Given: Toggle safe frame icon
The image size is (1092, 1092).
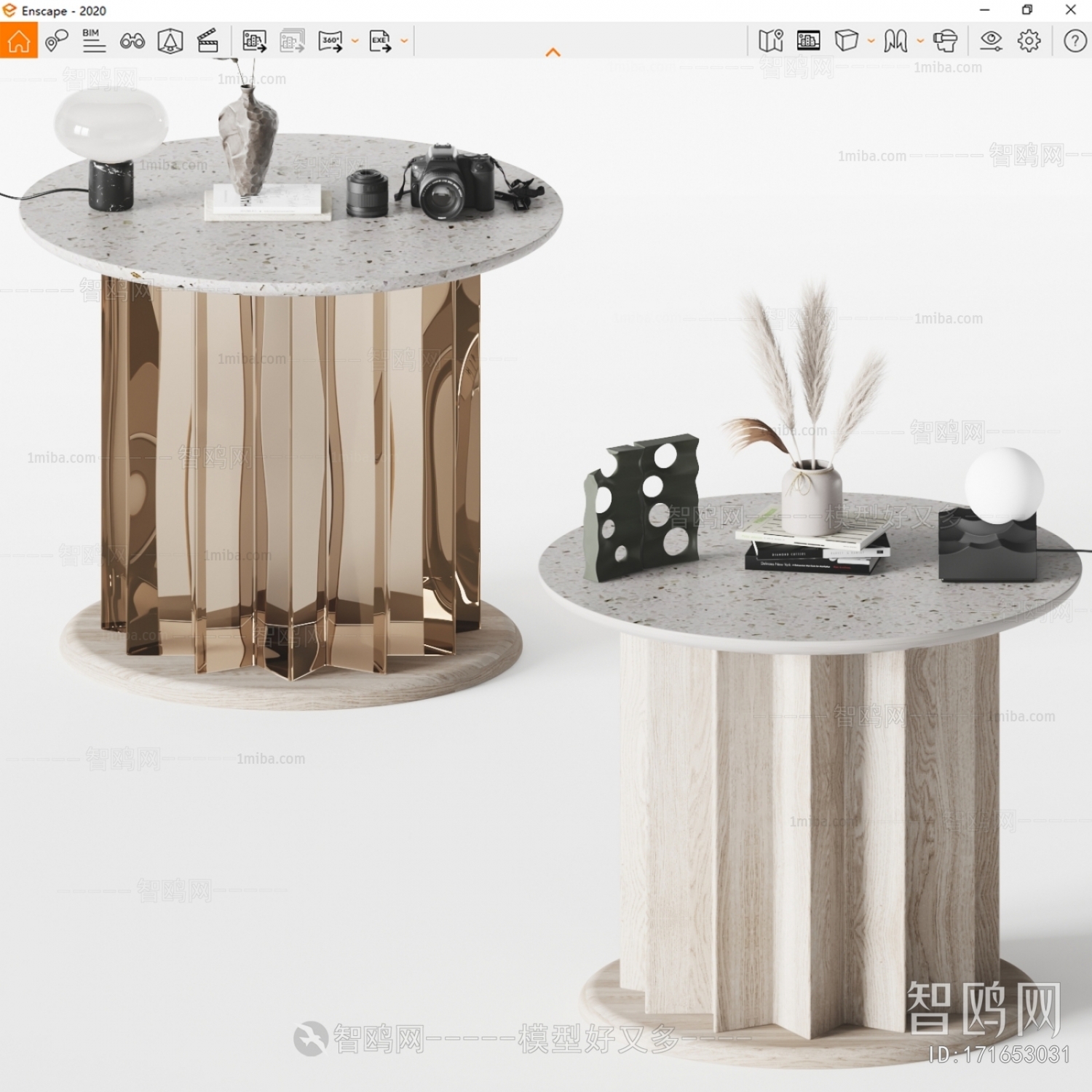Looking at the screenshot, I should [808, 41].
